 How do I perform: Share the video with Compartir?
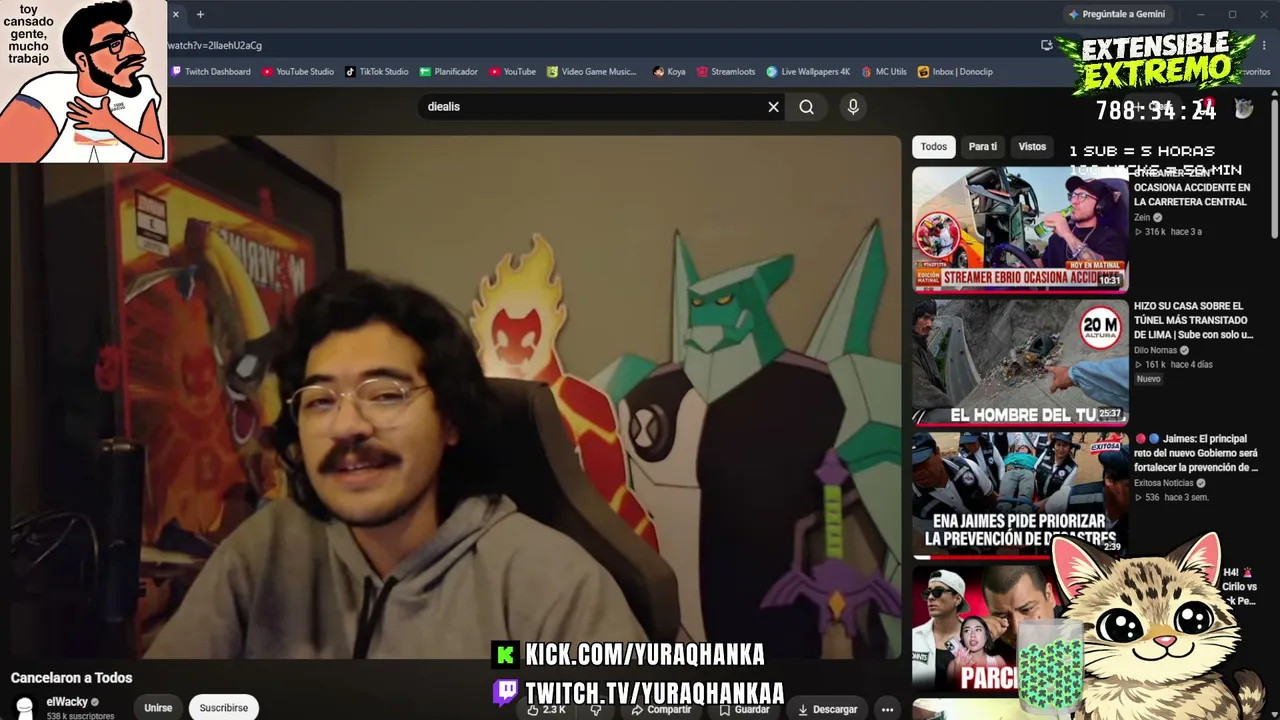661,709
